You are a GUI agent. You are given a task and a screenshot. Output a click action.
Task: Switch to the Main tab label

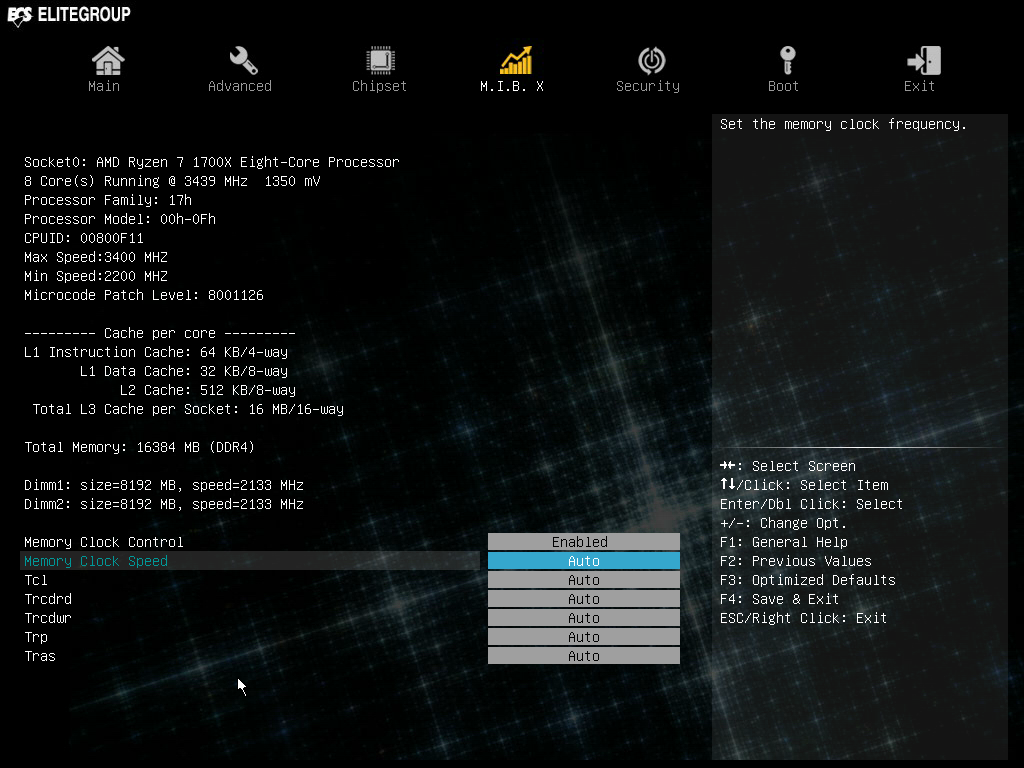click(104, 86)
